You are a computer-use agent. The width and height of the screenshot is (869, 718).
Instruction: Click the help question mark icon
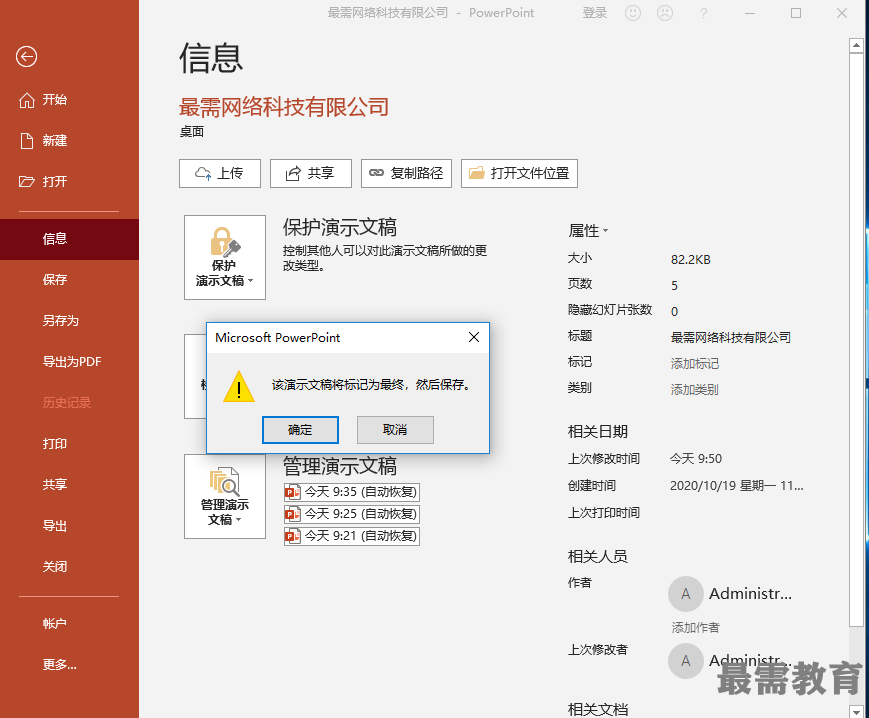703,13
